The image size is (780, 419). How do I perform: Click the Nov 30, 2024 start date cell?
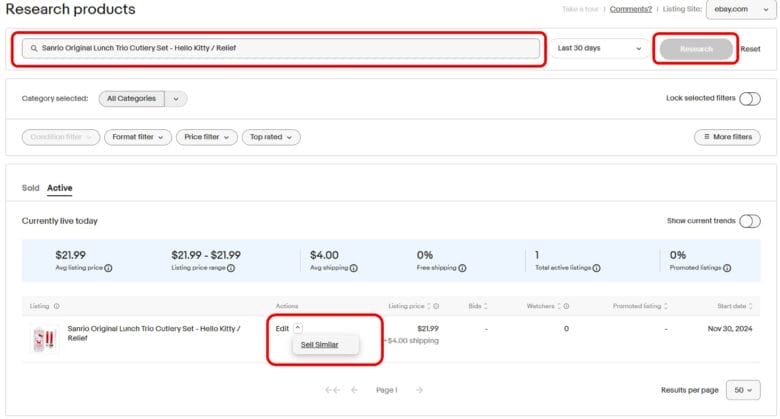(x=730, y=328)
